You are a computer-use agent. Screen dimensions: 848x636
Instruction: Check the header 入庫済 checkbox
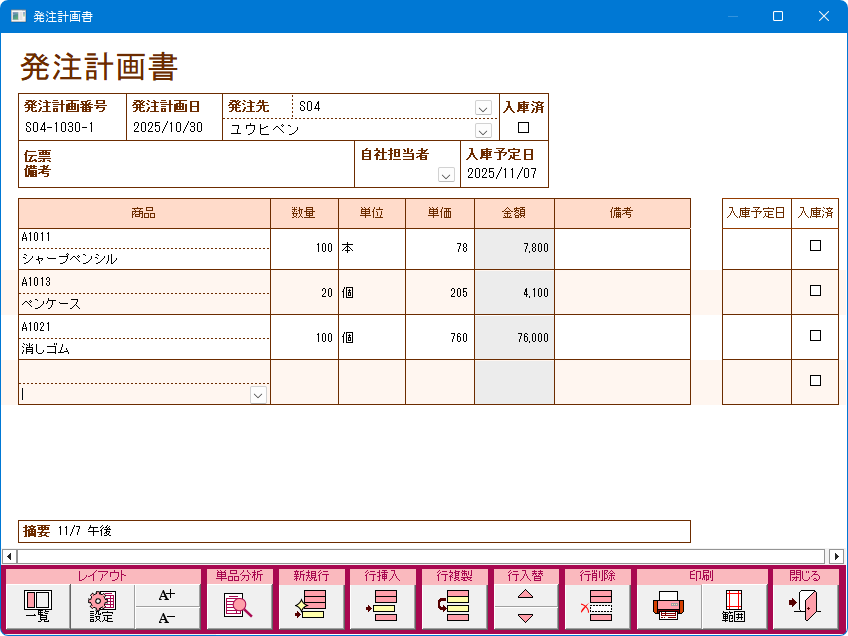(x=523, y=128)
